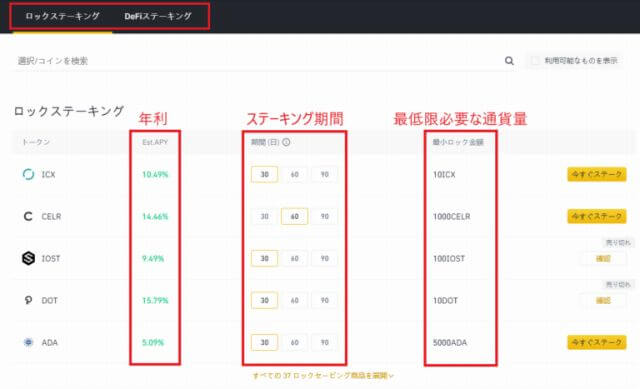Select 30 day period for ADA

pos(264,342)
